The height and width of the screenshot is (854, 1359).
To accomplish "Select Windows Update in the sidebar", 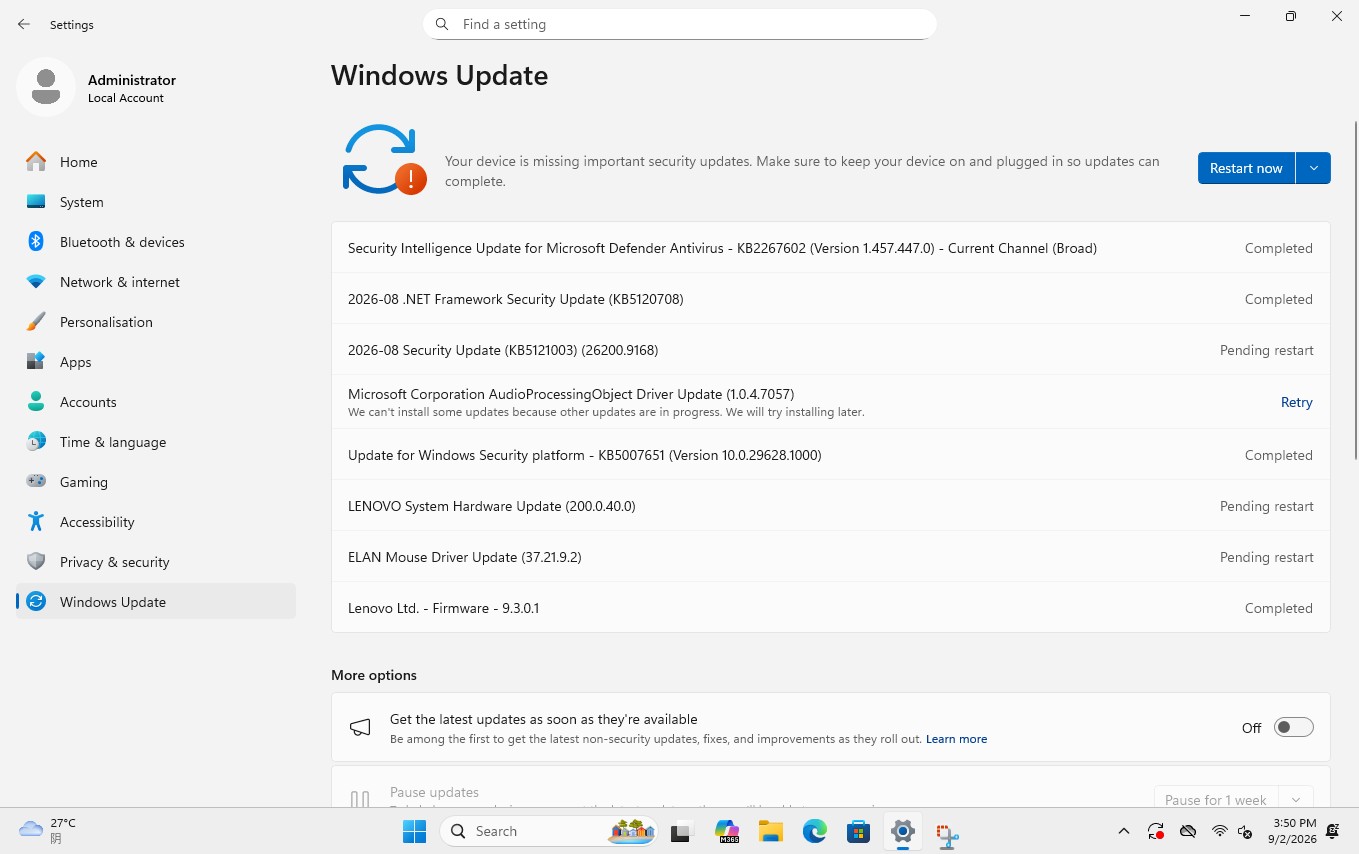I will [x=156, y=602].
